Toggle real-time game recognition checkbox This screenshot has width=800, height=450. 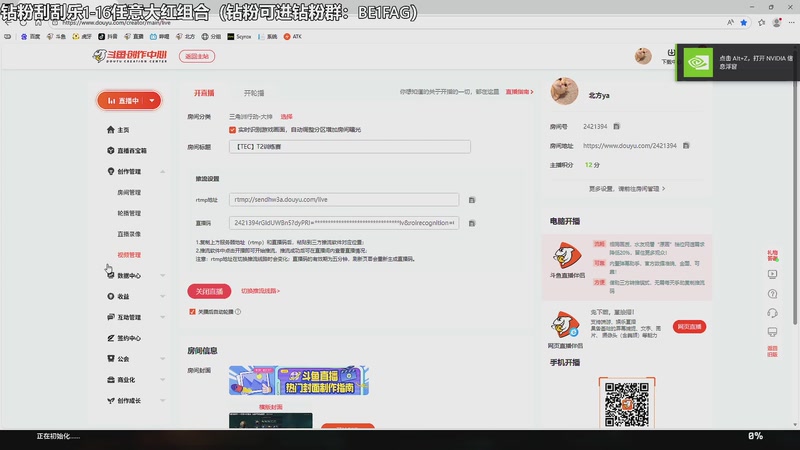click(x=233, y=130)
